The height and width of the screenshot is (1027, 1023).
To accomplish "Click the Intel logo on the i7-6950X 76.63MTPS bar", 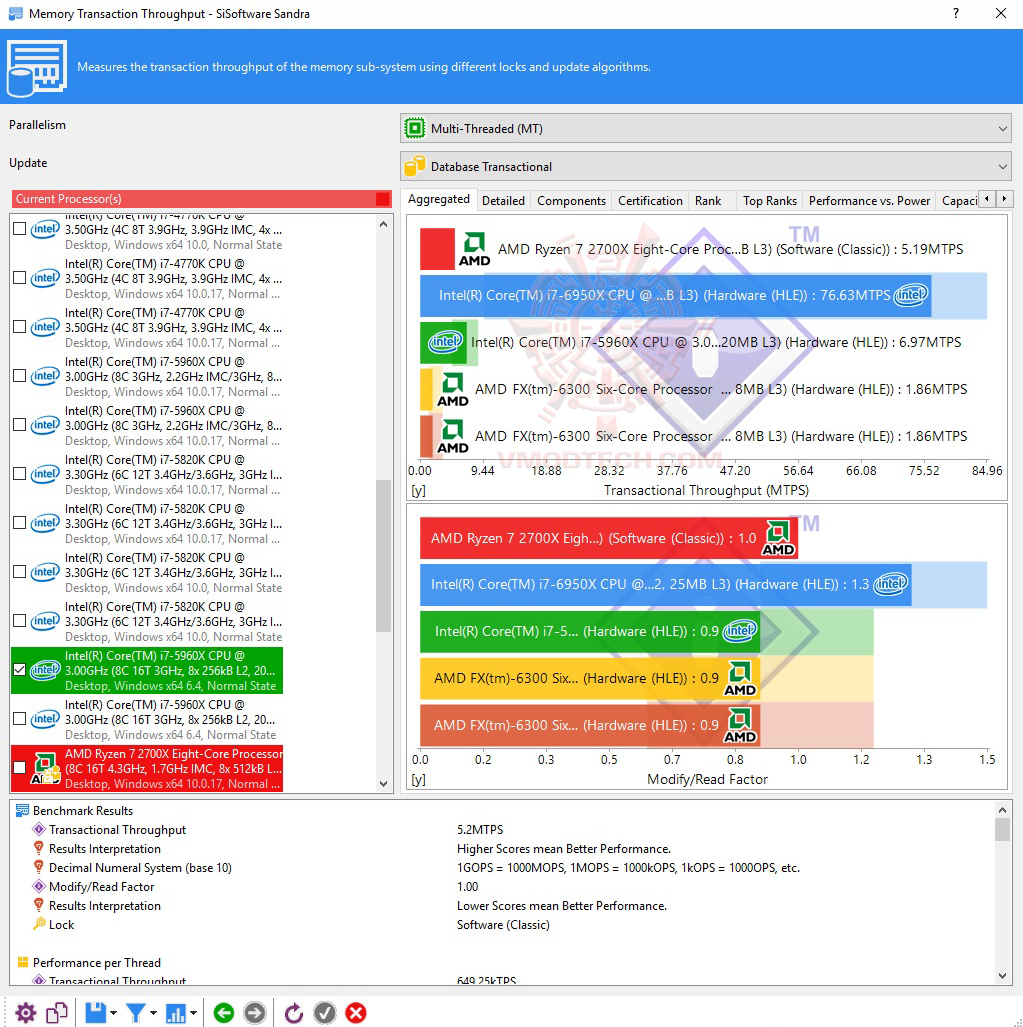I will pos(911,295).
